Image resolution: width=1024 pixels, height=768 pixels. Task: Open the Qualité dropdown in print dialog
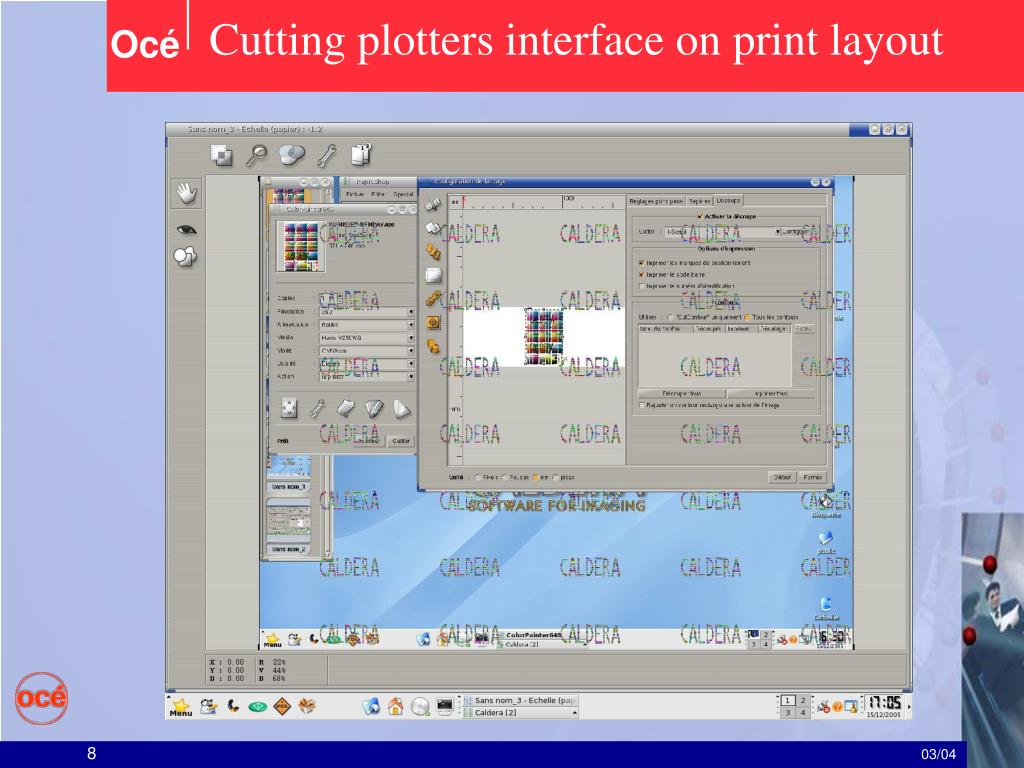(366, 364)
